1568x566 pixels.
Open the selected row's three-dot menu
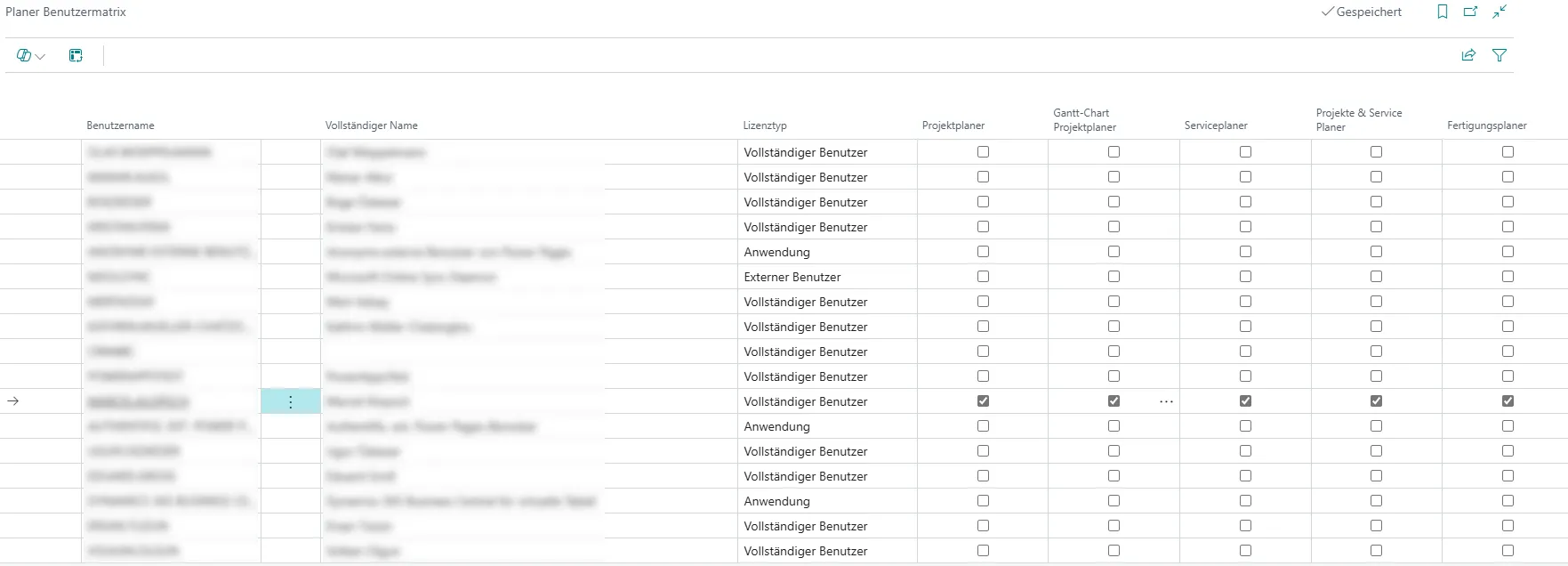[x=290, y=402]
